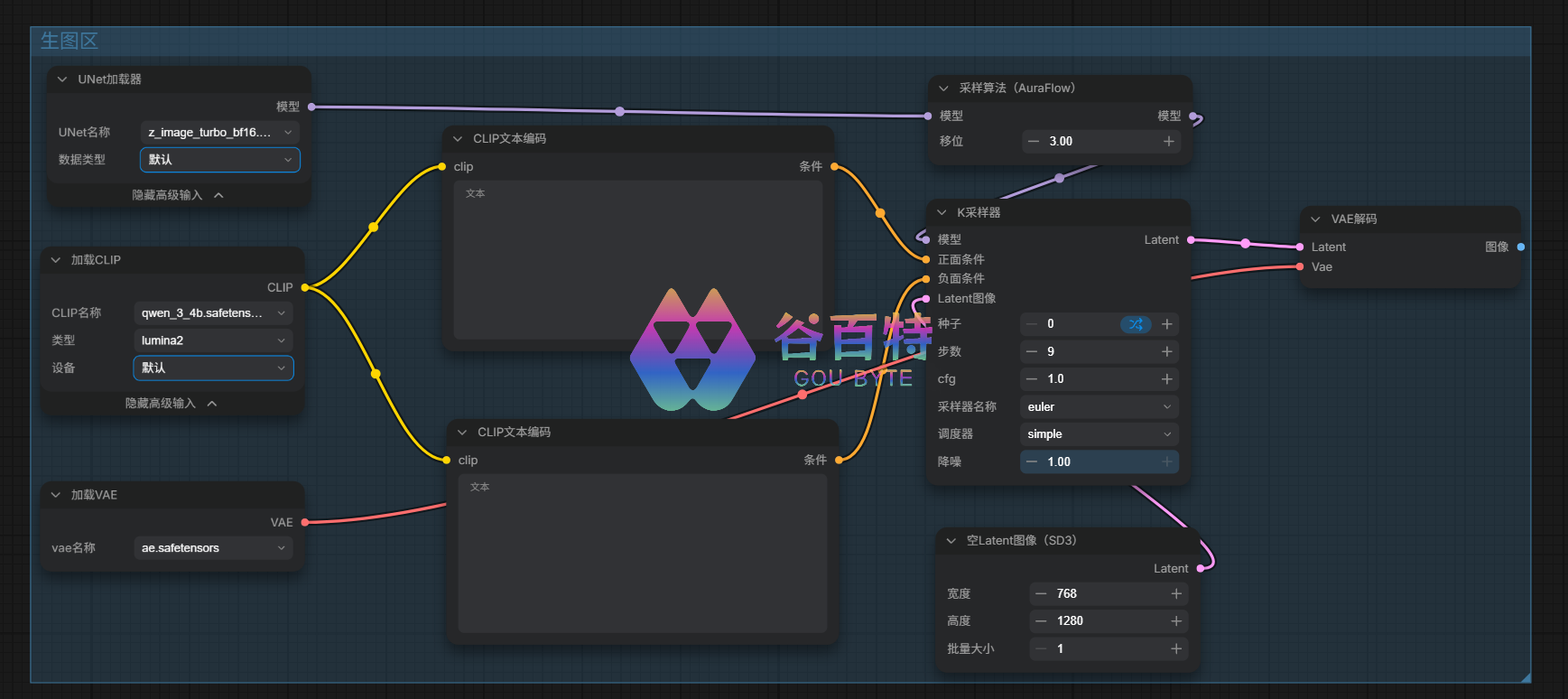
Task: Click the 生图区 group title
Action: coord(70,41)
